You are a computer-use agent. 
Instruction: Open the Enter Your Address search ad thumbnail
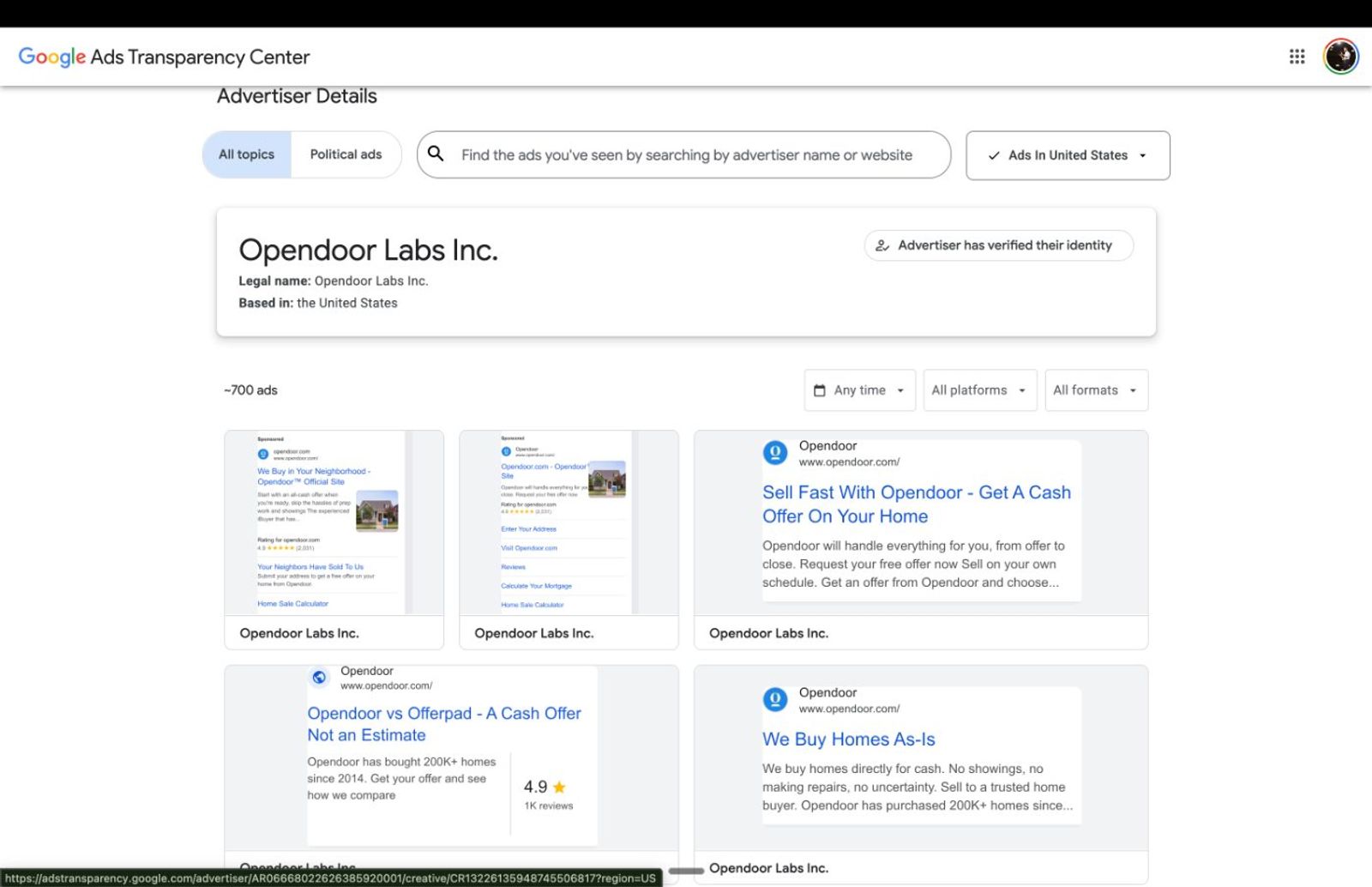coord(569,522)
